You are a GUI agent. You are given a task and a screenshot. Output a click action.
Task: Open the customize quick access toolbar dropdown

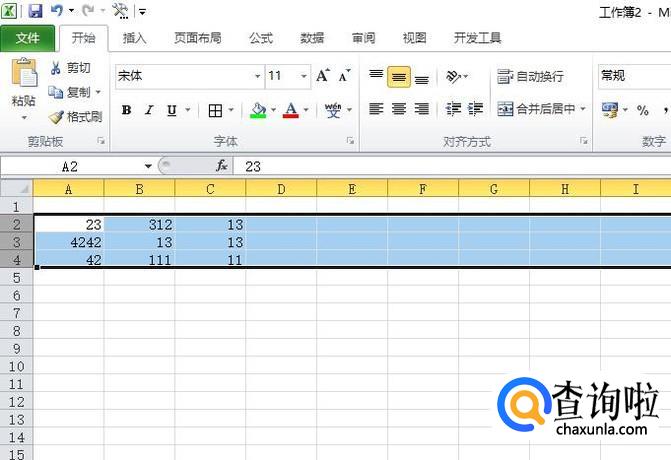(143, 12)
